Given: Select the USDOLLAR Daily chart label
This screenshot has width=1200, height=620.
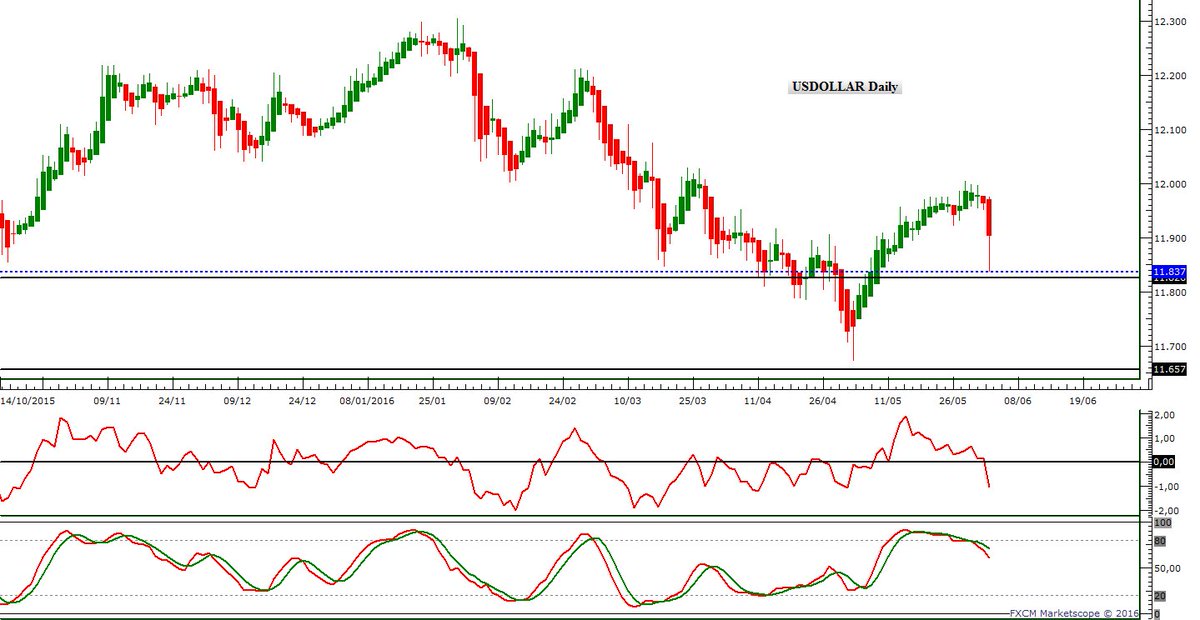Looking at the screenshot, I should point(845,87).
